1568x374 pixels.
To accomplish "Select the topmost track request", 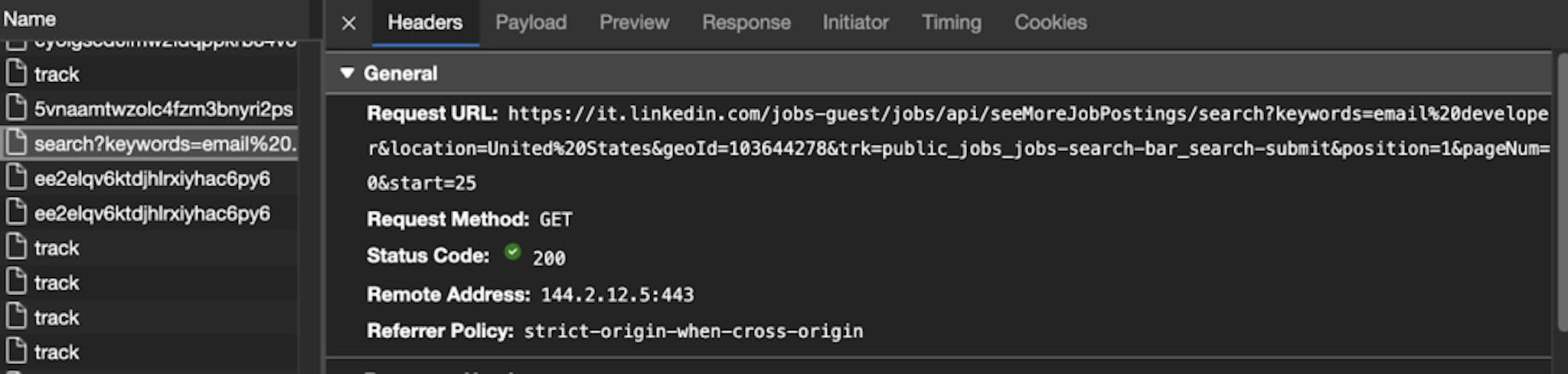I will pyautogui.click(x=149, y=74).
